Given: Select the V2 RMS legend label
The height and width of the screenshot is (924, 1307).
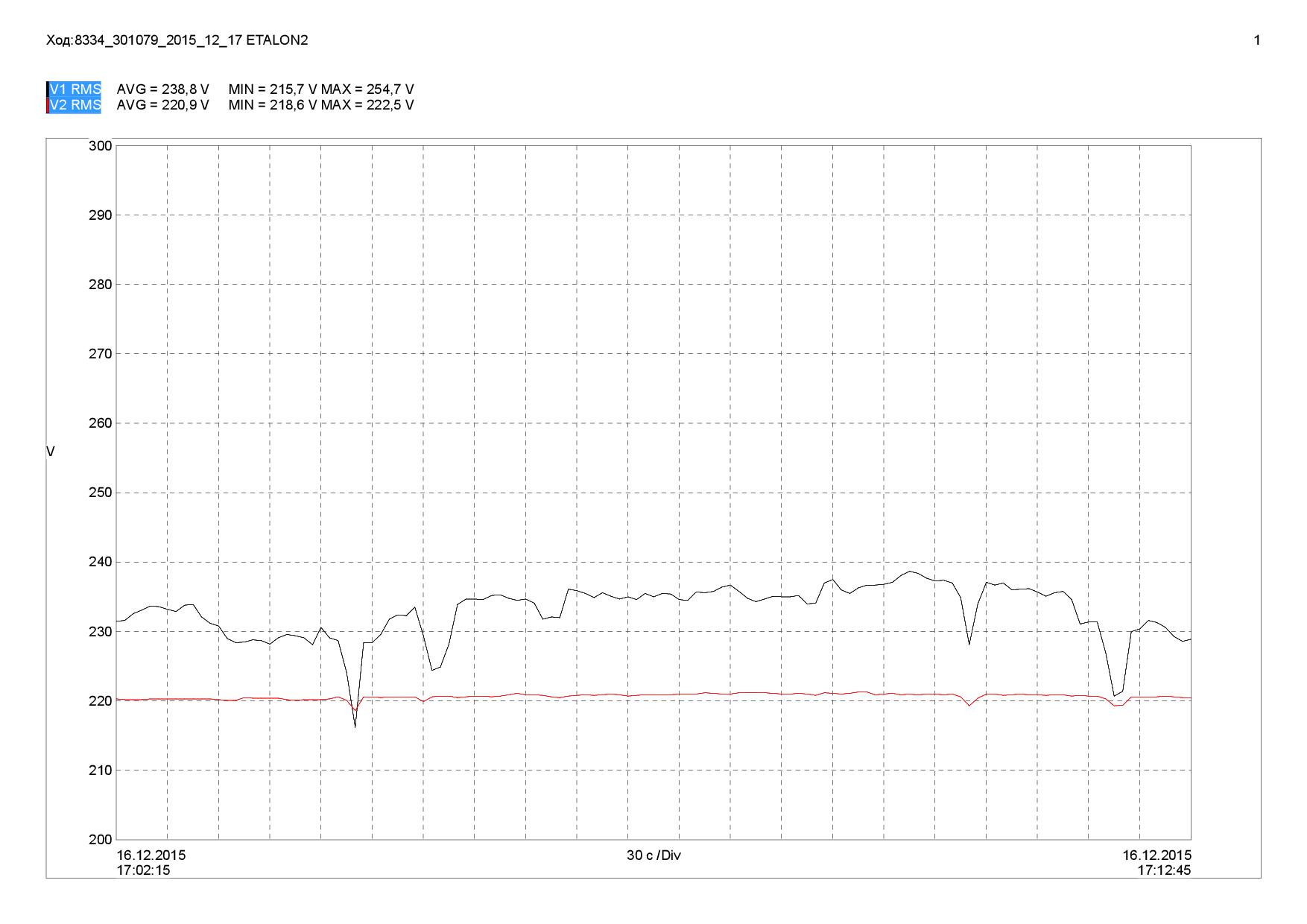Looking at the screenshot, I should [x=75, y=105].
